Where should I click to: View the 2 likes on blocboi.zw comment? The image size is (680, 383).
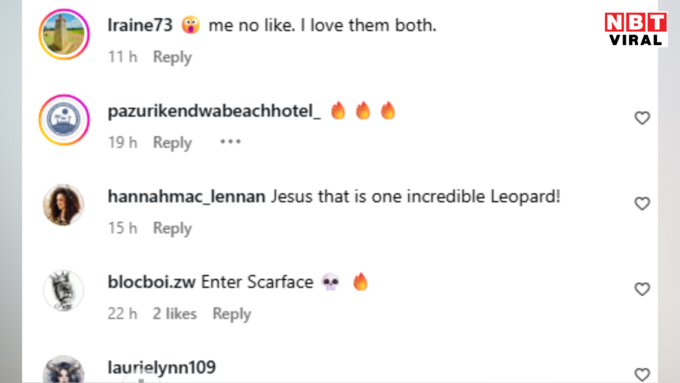click(x=174, y=314)
